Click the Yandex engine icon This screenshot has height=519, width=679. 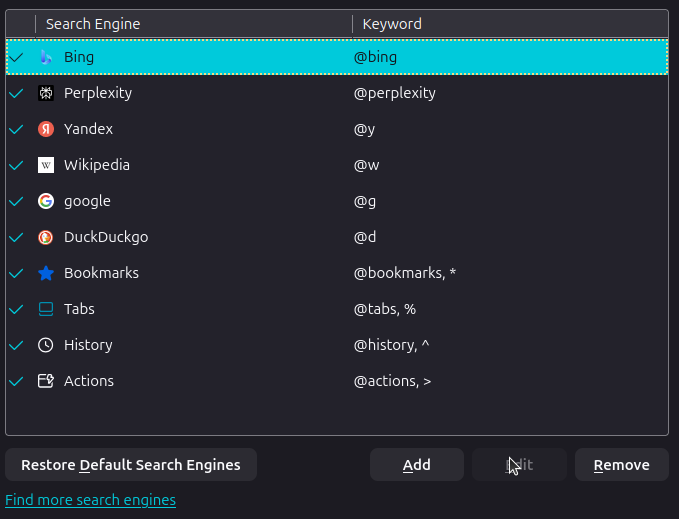[x=45, y=129]
